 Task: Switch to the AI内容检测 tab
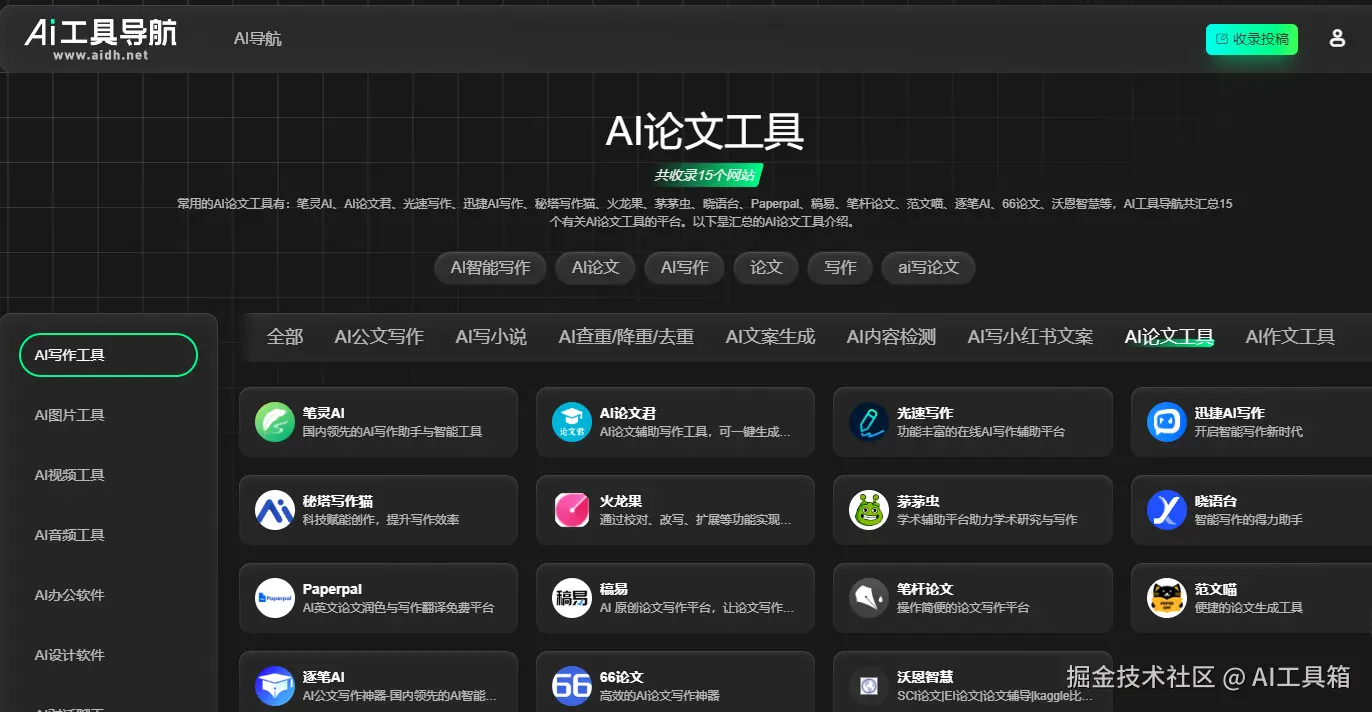[x=891, y=337]
